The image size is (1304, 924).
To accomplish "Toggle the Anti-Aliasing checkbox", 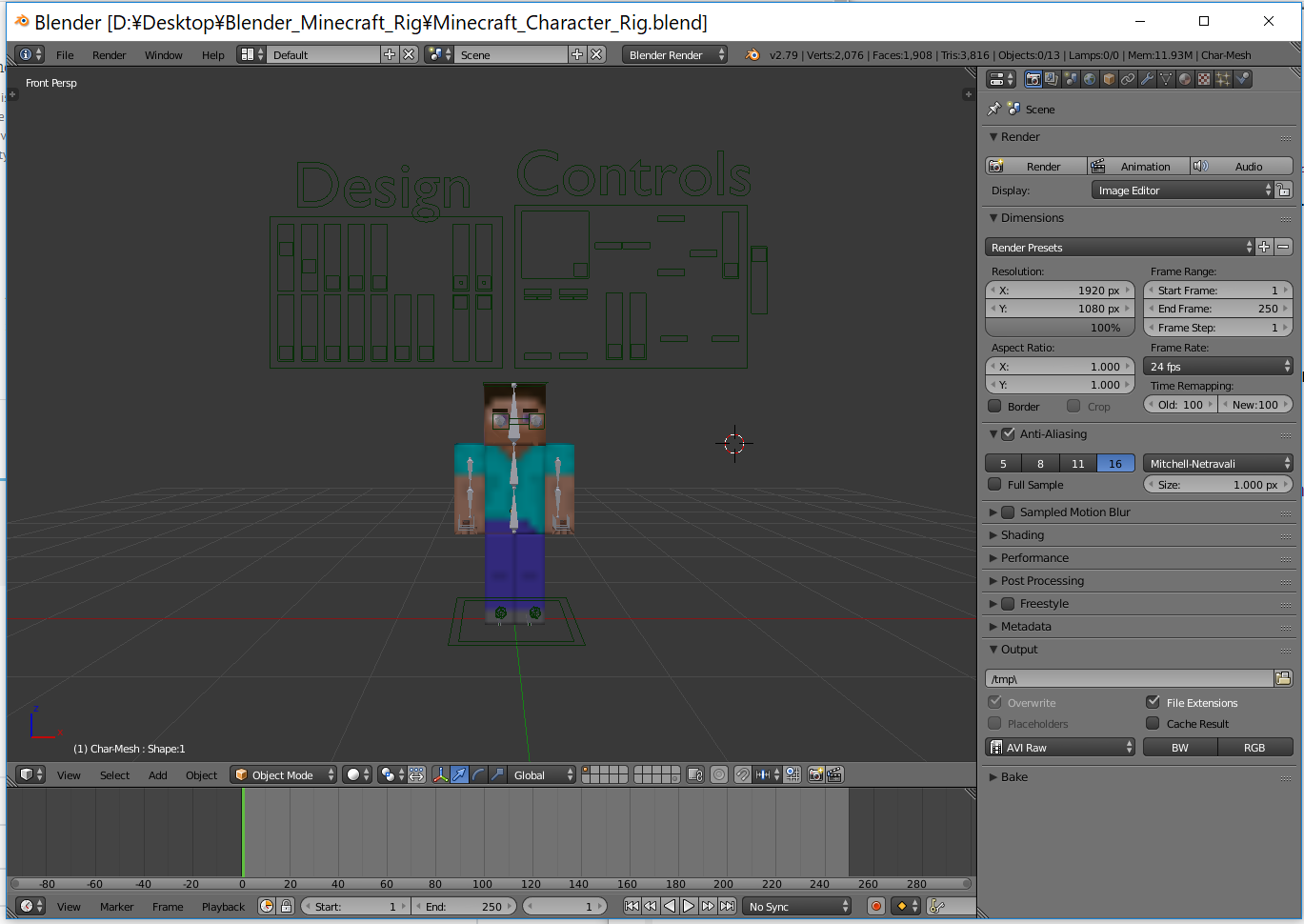I will 1008,433.
